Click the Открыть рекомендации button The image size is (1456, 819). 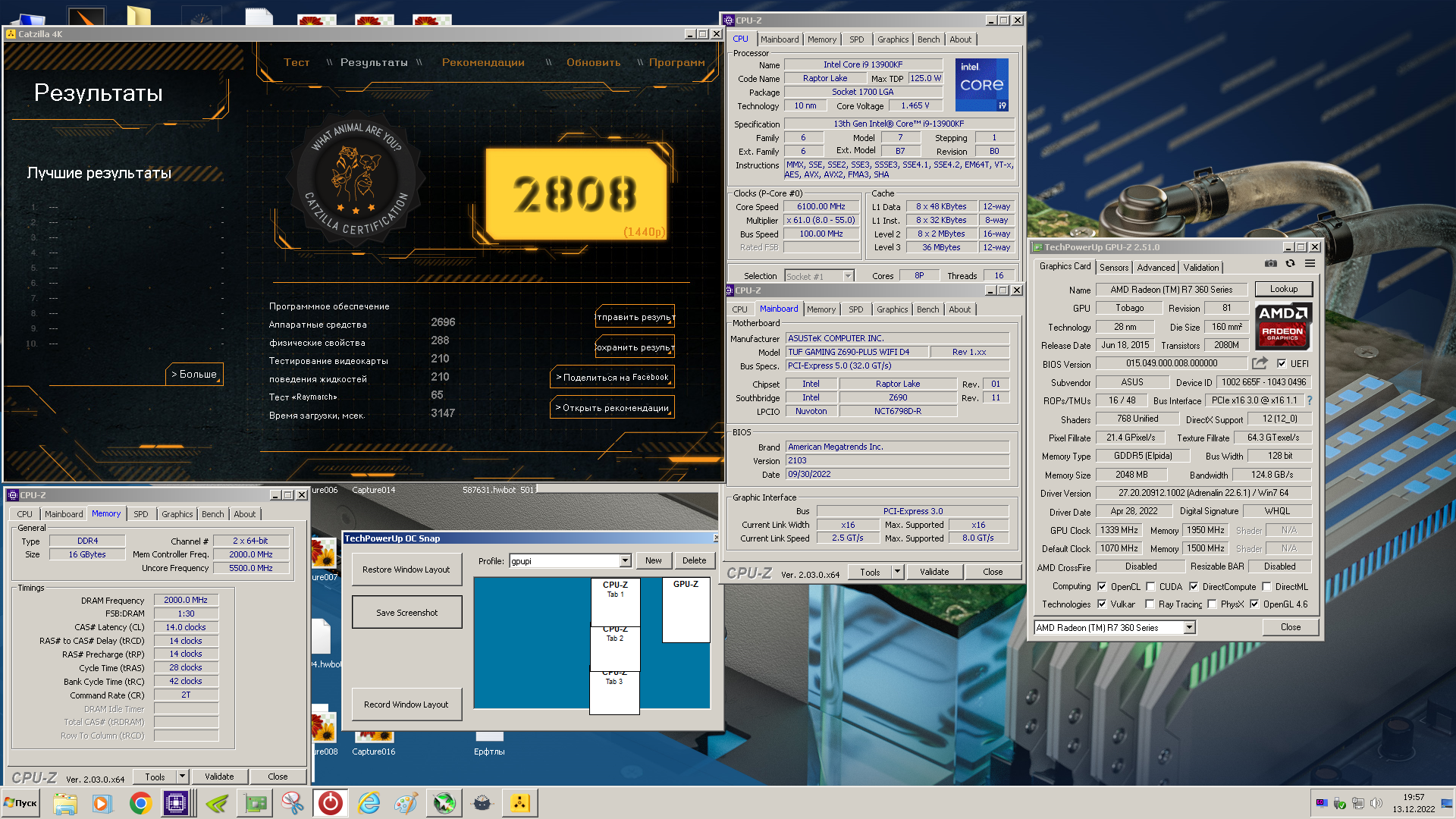(613, 407)
